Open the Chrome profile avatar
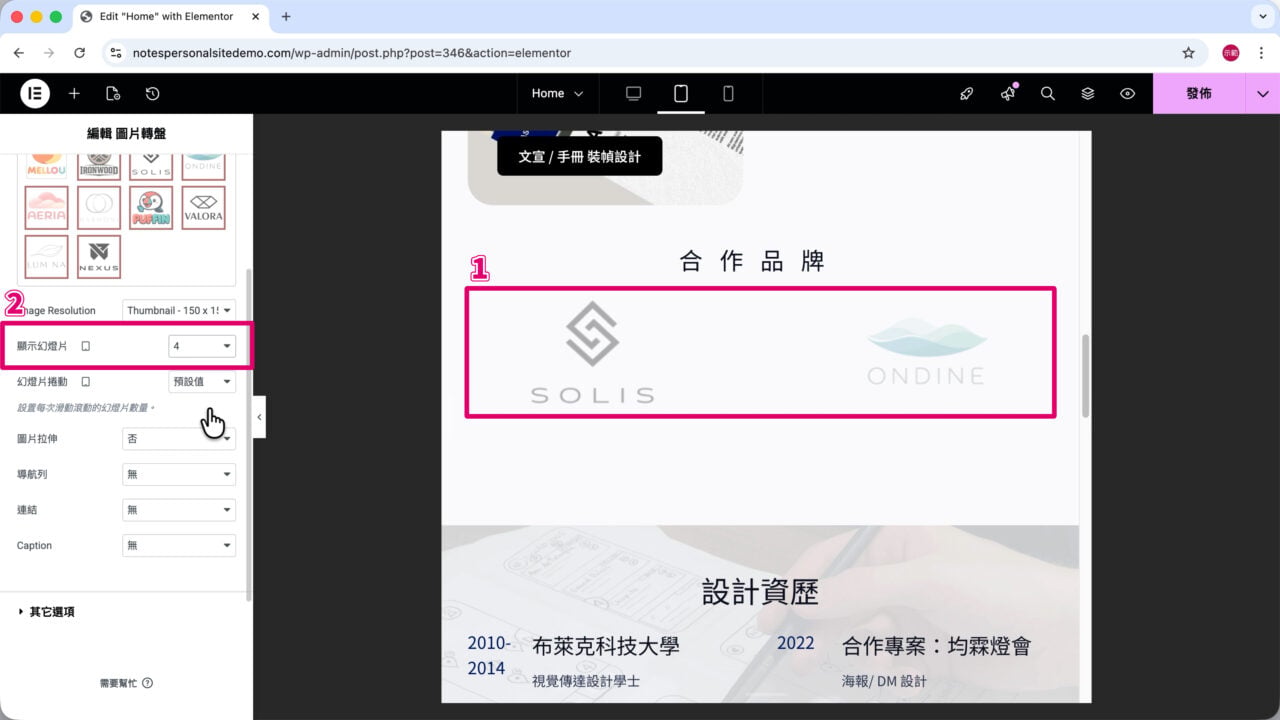1280x720 pixels. pos(1231,52)
